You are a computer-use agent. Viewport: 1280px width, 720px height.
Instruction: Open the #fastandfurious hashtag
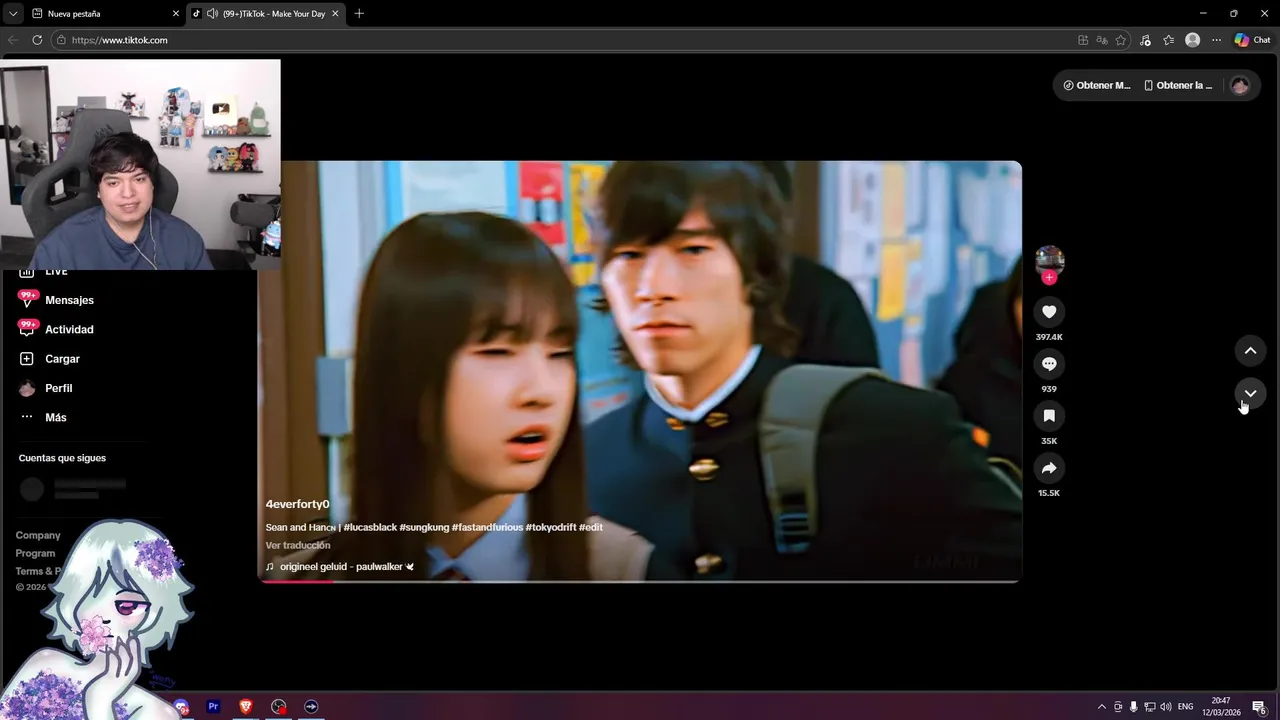pos(487,527)
